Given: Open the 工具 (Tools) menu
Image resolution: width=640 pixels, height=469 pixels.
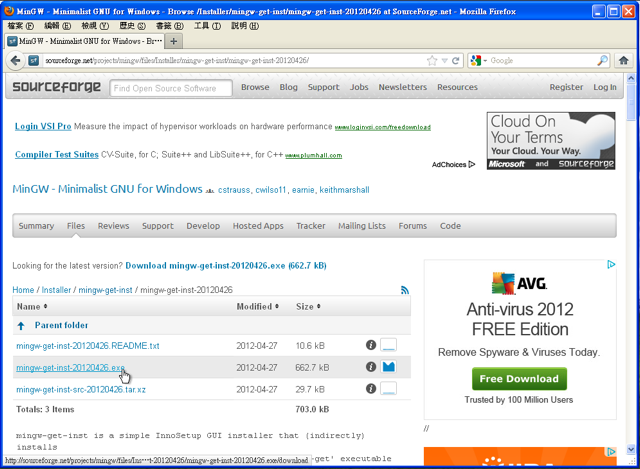Looking at the screenshot, I should [207, 26].
